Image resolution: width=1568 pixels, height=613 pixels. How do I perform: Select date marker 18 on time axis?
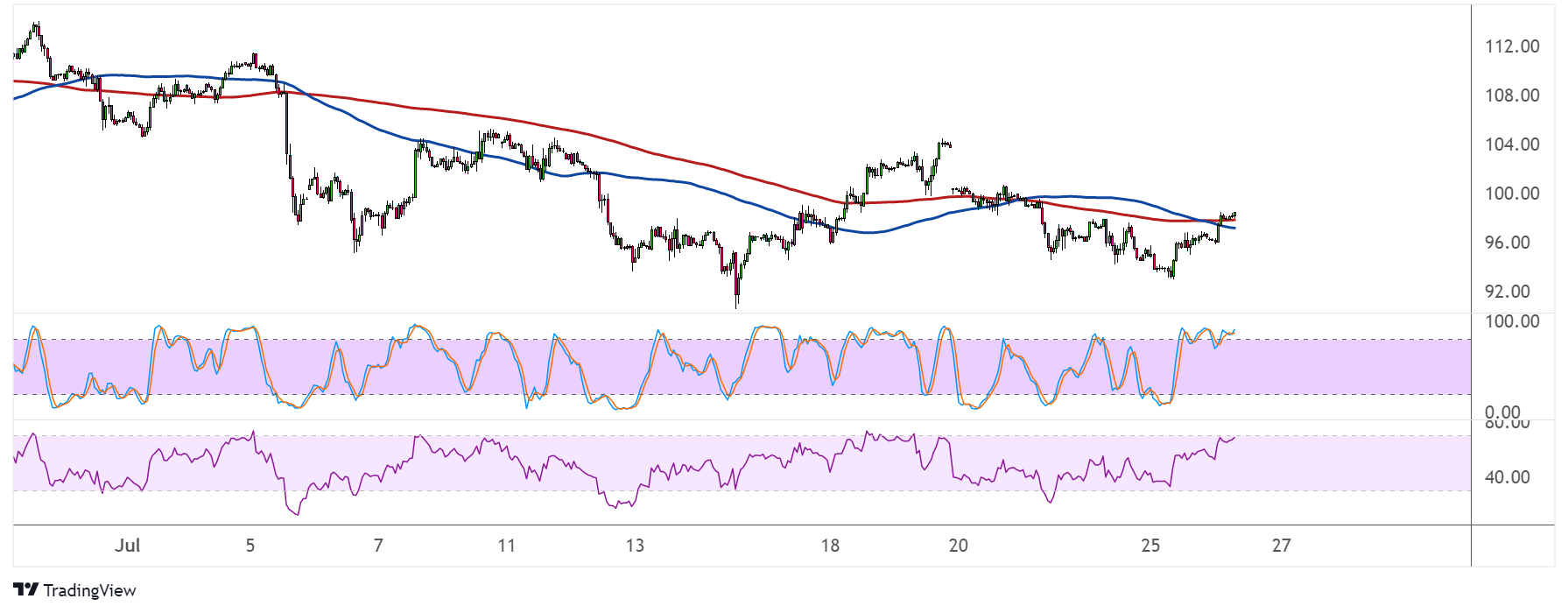tap(830, 546)
